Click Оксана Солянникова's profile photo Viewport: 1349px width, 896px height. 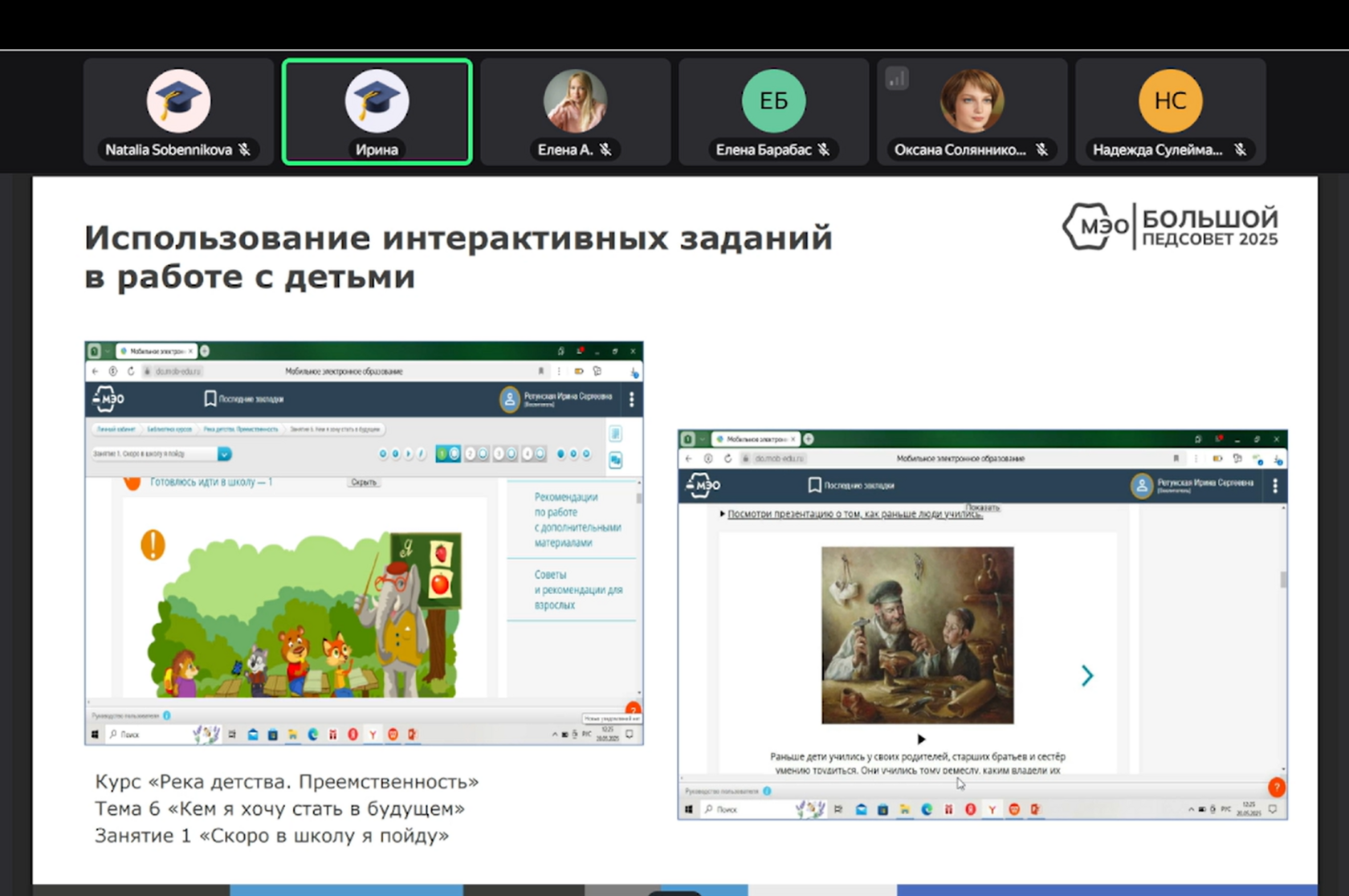(972, 100)
